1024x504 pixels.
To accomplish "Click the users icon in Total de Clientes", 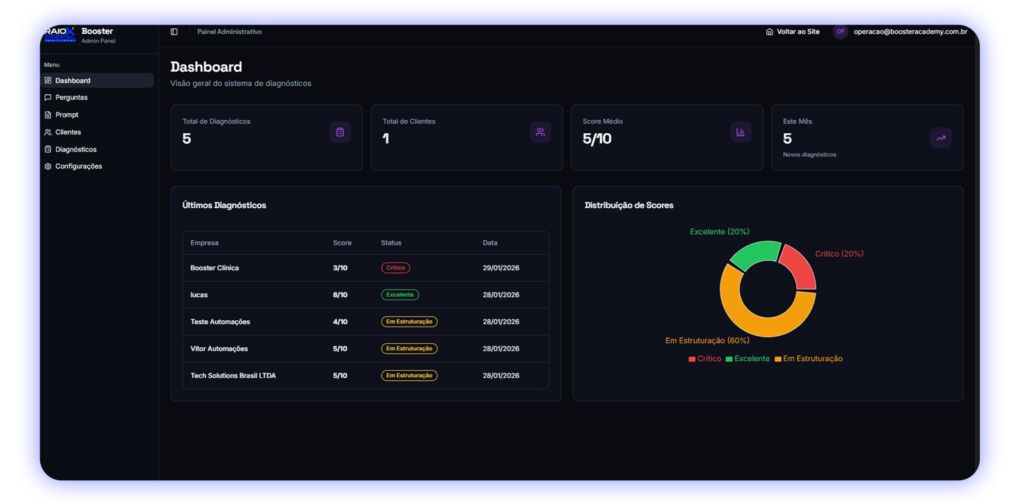I will [x=540, y=132].
